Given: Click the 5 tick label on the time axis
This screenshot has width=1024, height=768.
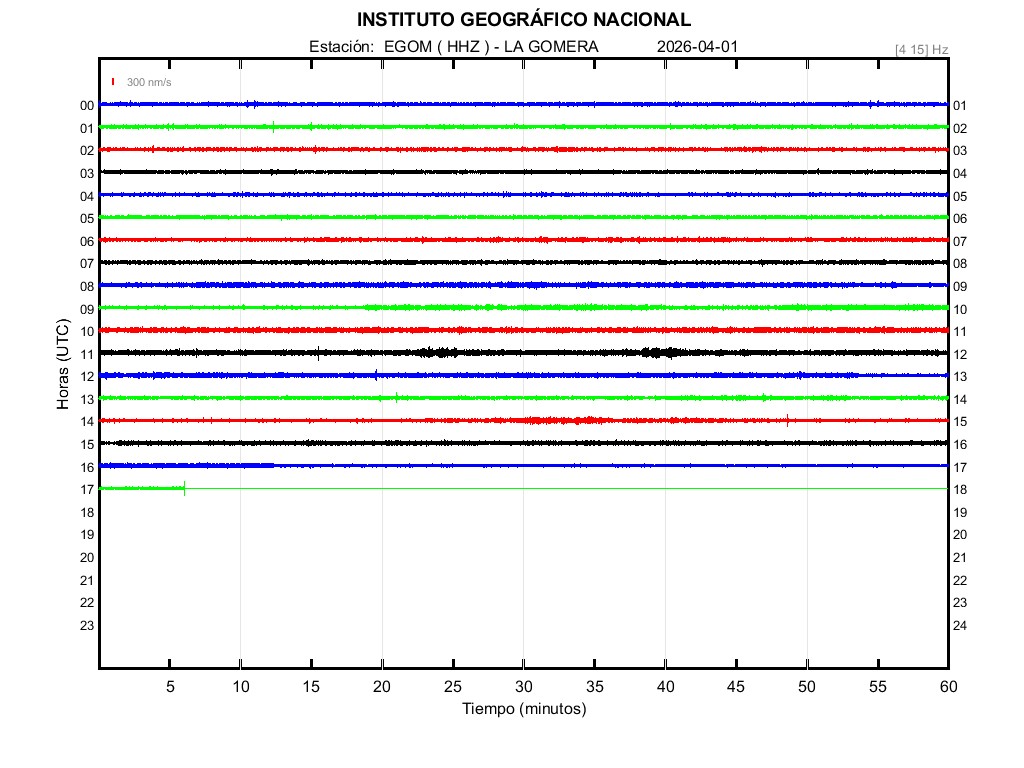Looking at the screenshot, I should [170, 686].
